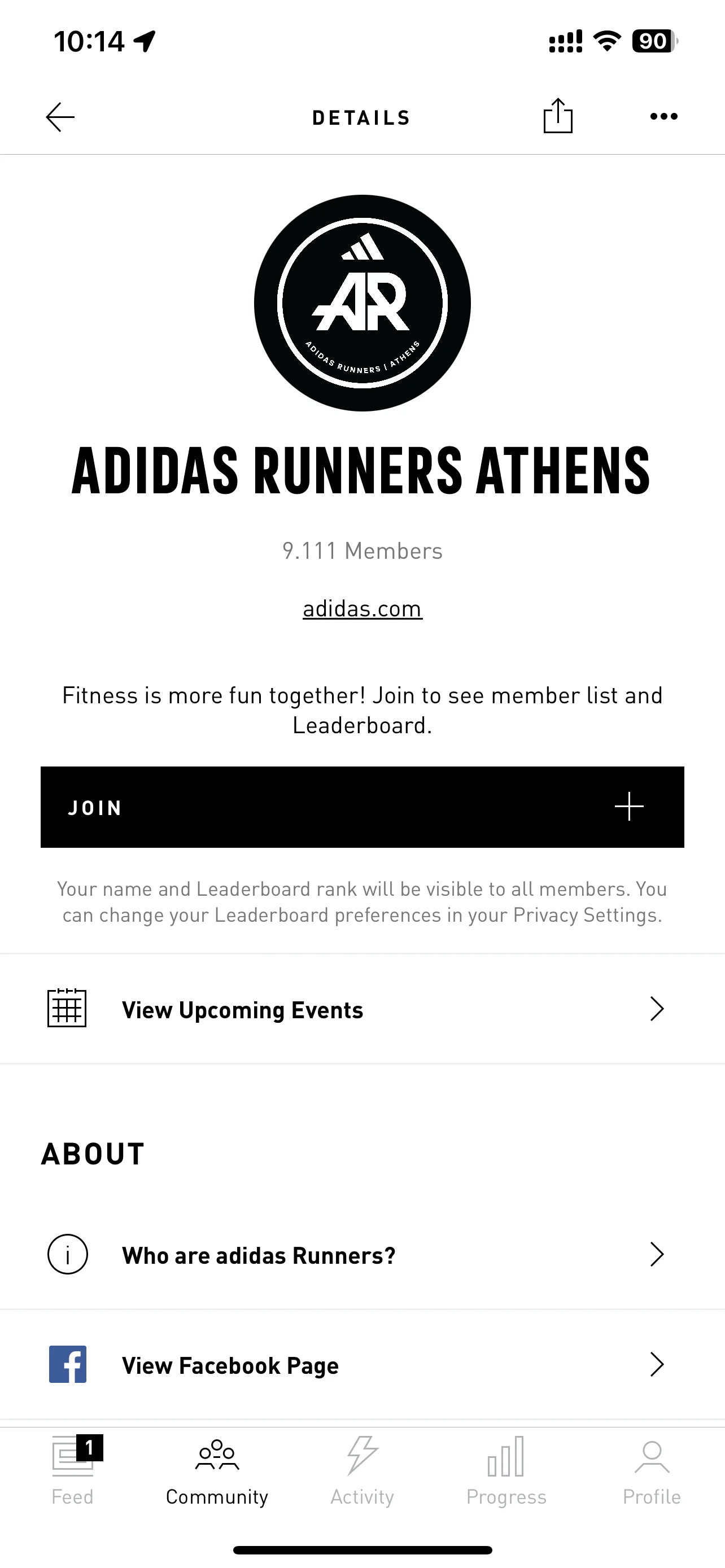Tap the Facebook logo icon
The image size is (725, 1568).
68,1364
